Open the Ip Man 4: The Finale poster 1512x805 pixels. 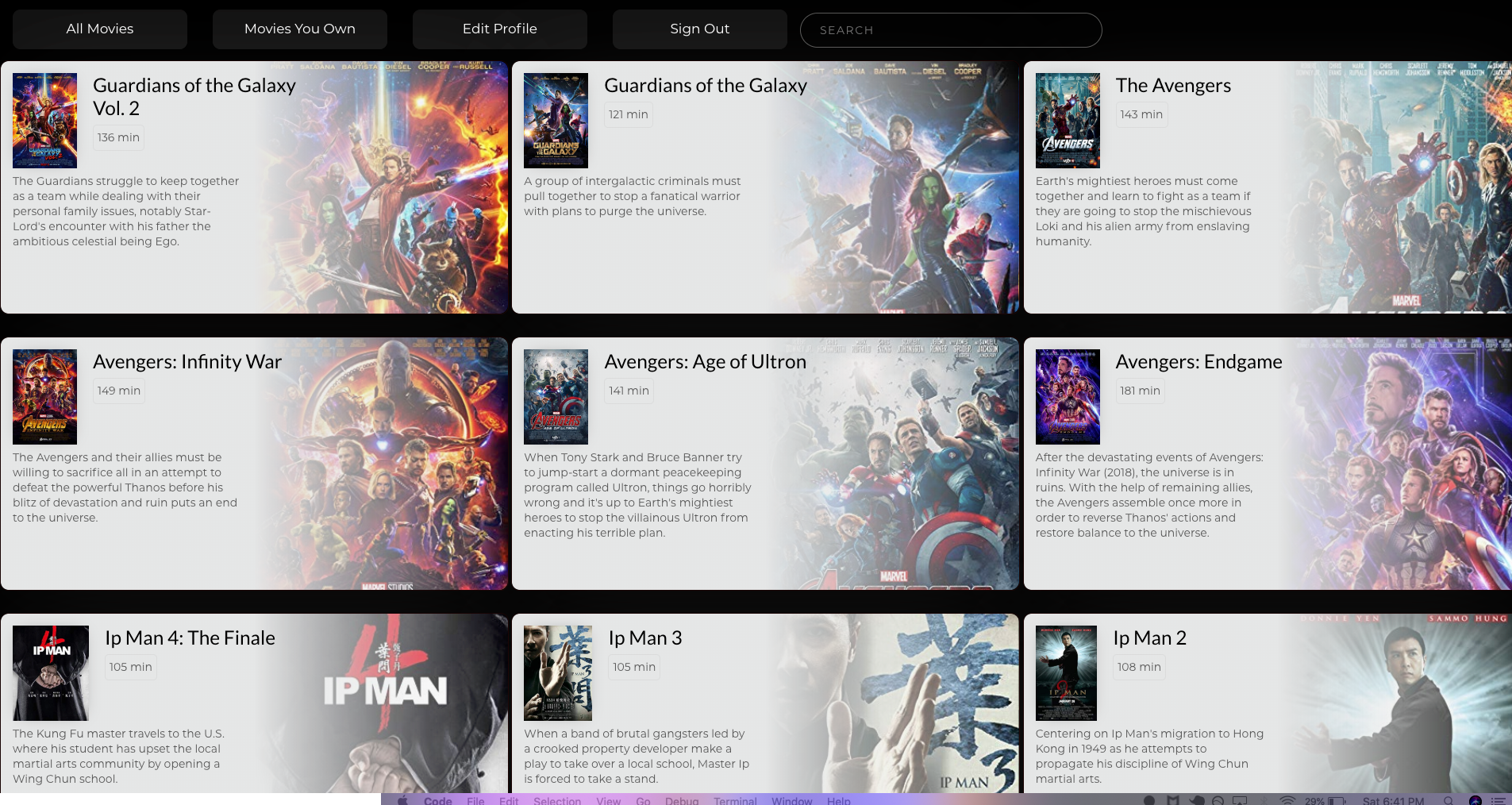[51, 673]
